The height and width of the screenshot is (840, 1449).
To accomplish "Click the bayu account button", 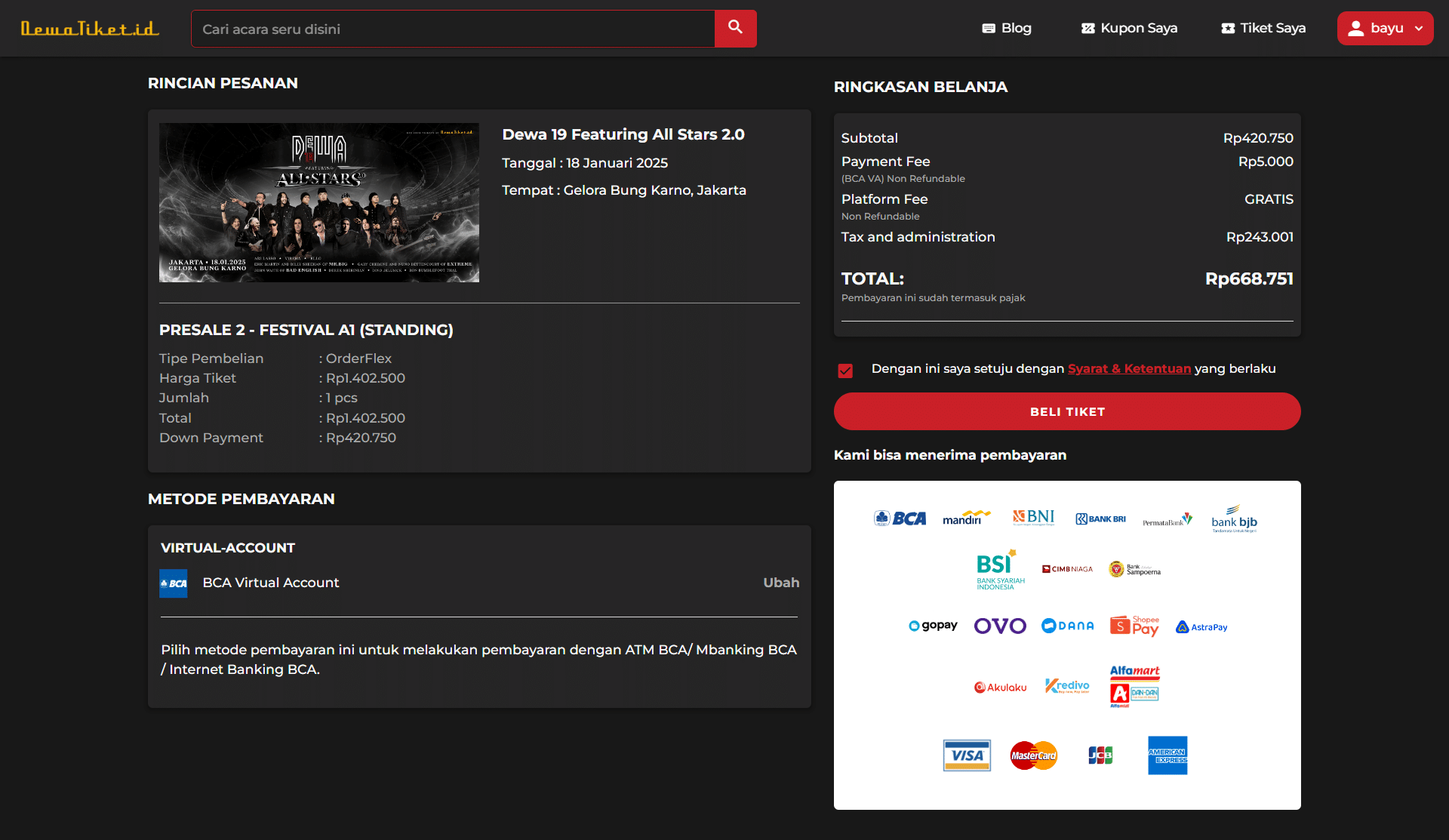I will click(x=1386, y=29).
